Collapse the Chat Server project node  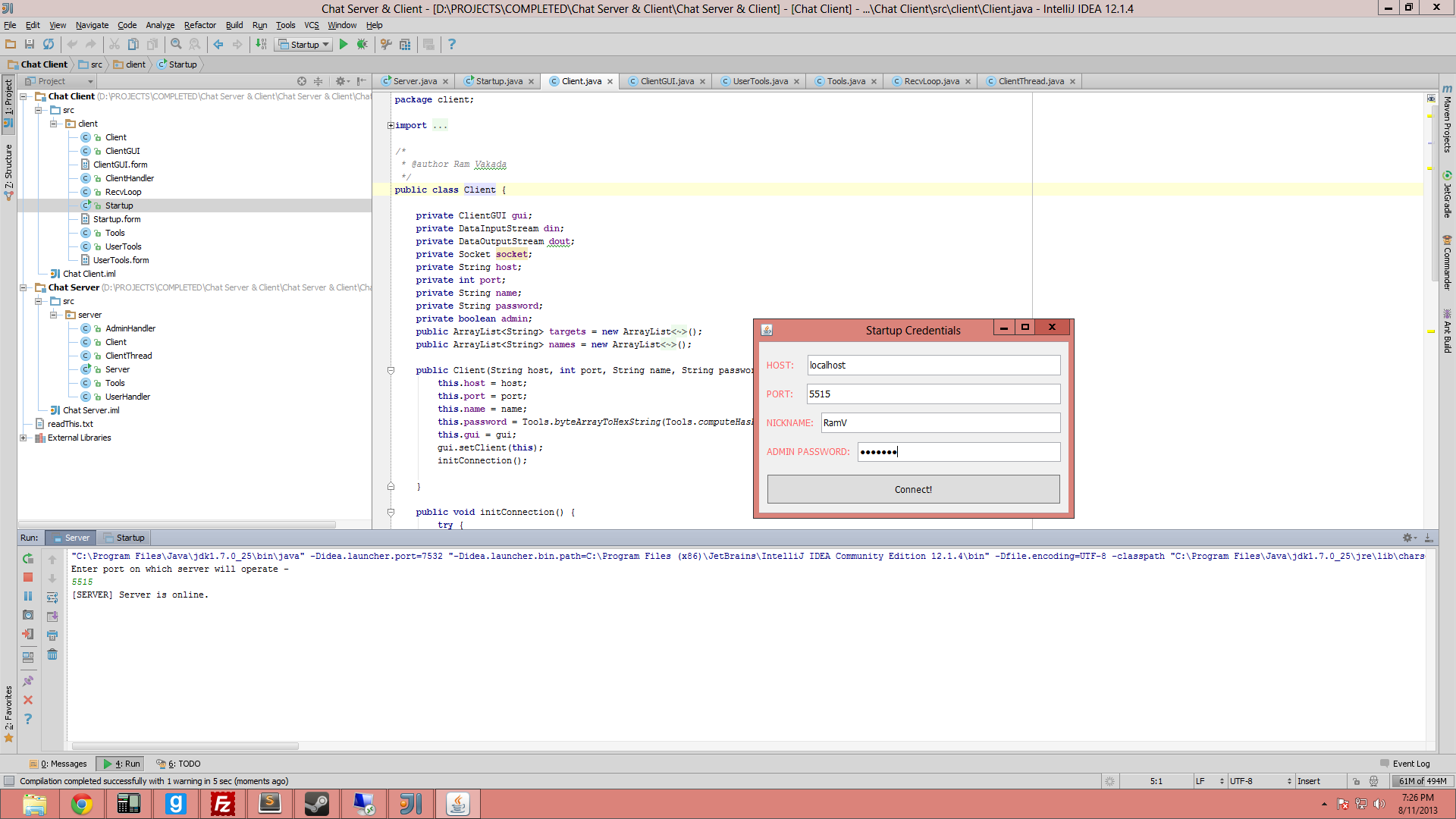coord(24,287)
